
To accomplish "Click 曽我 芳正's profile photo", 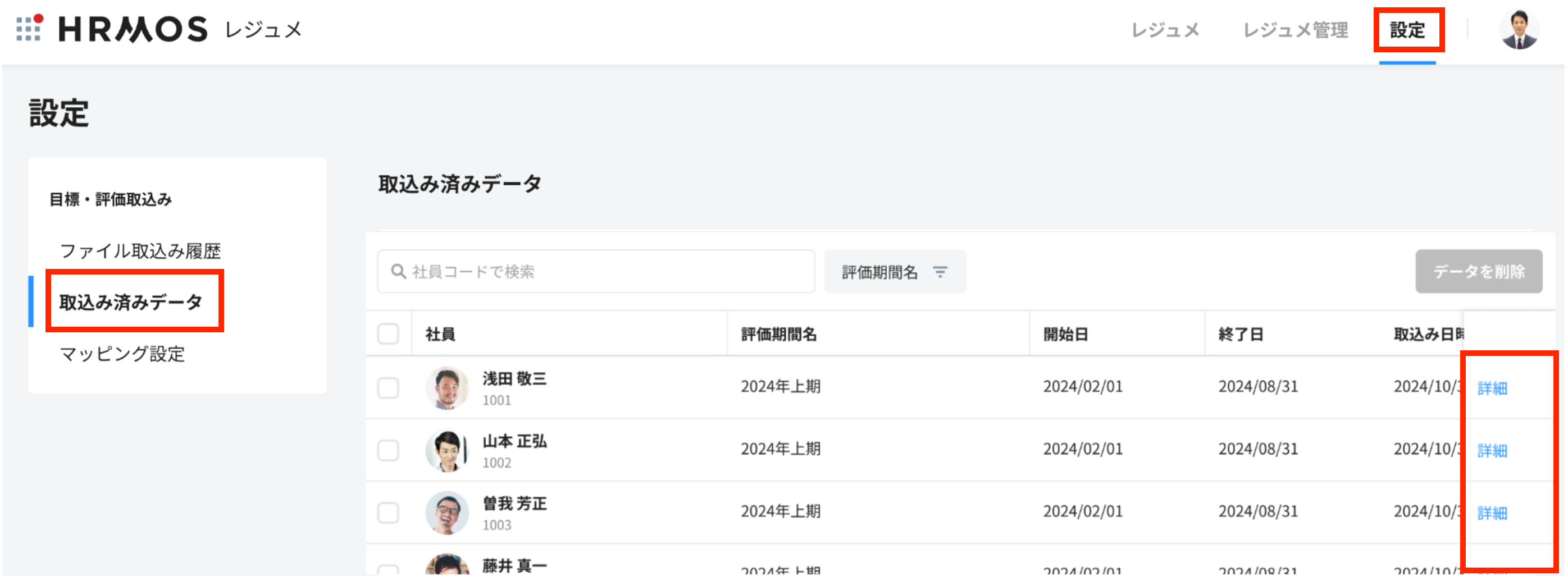I will click(447, 513).
